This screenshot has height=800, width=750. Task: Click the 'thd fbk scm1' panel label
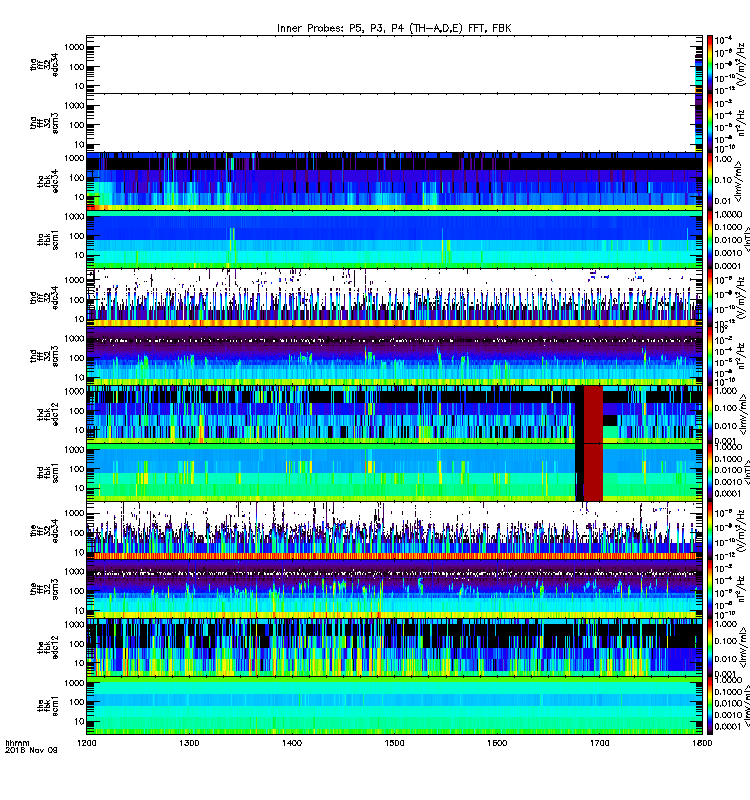pyautogui.click(x=48, y=472)
